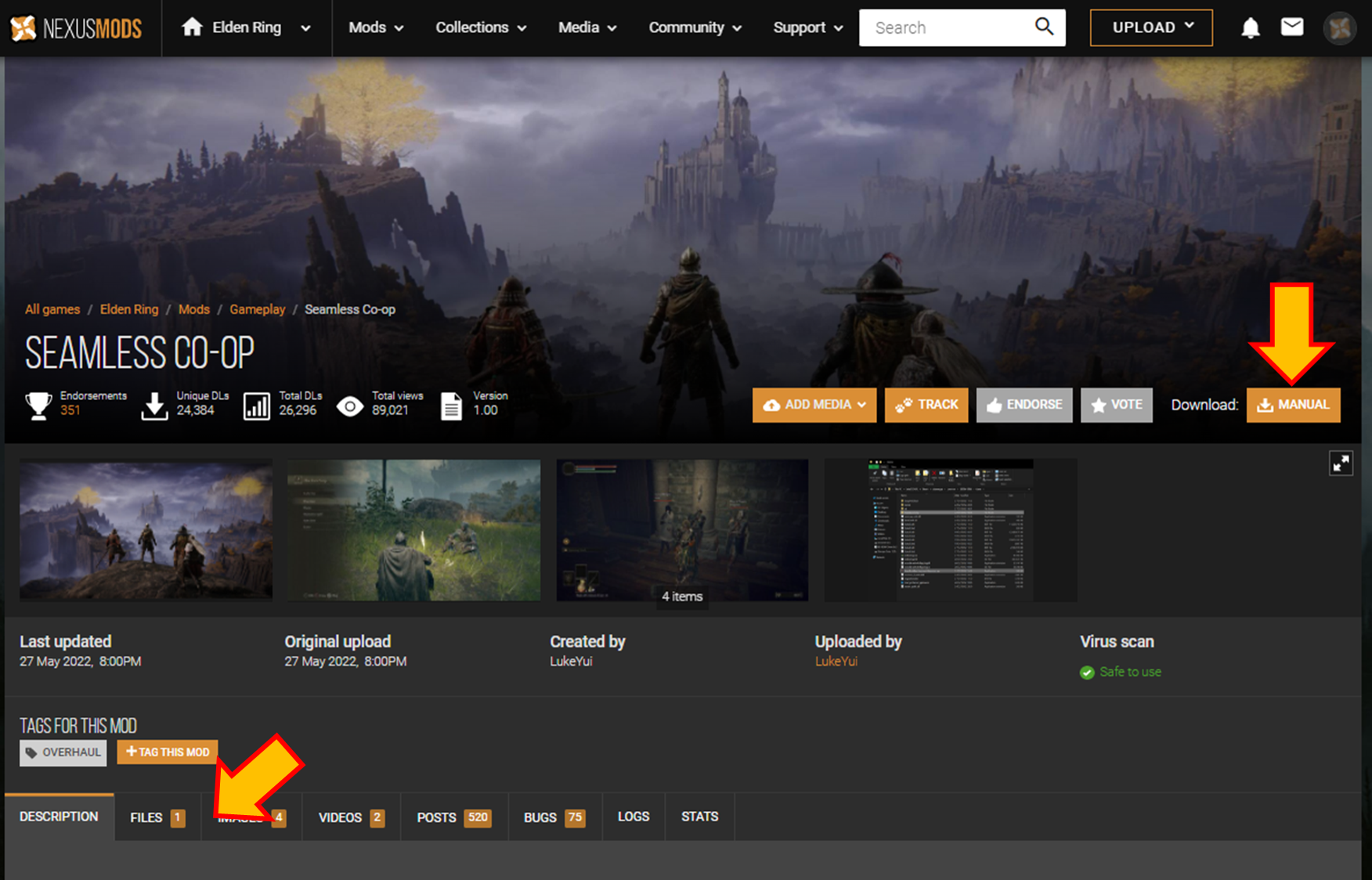Switch to the Bugs tab
The height and width of the screenshot is (880, 1372).
click(554, 817)
